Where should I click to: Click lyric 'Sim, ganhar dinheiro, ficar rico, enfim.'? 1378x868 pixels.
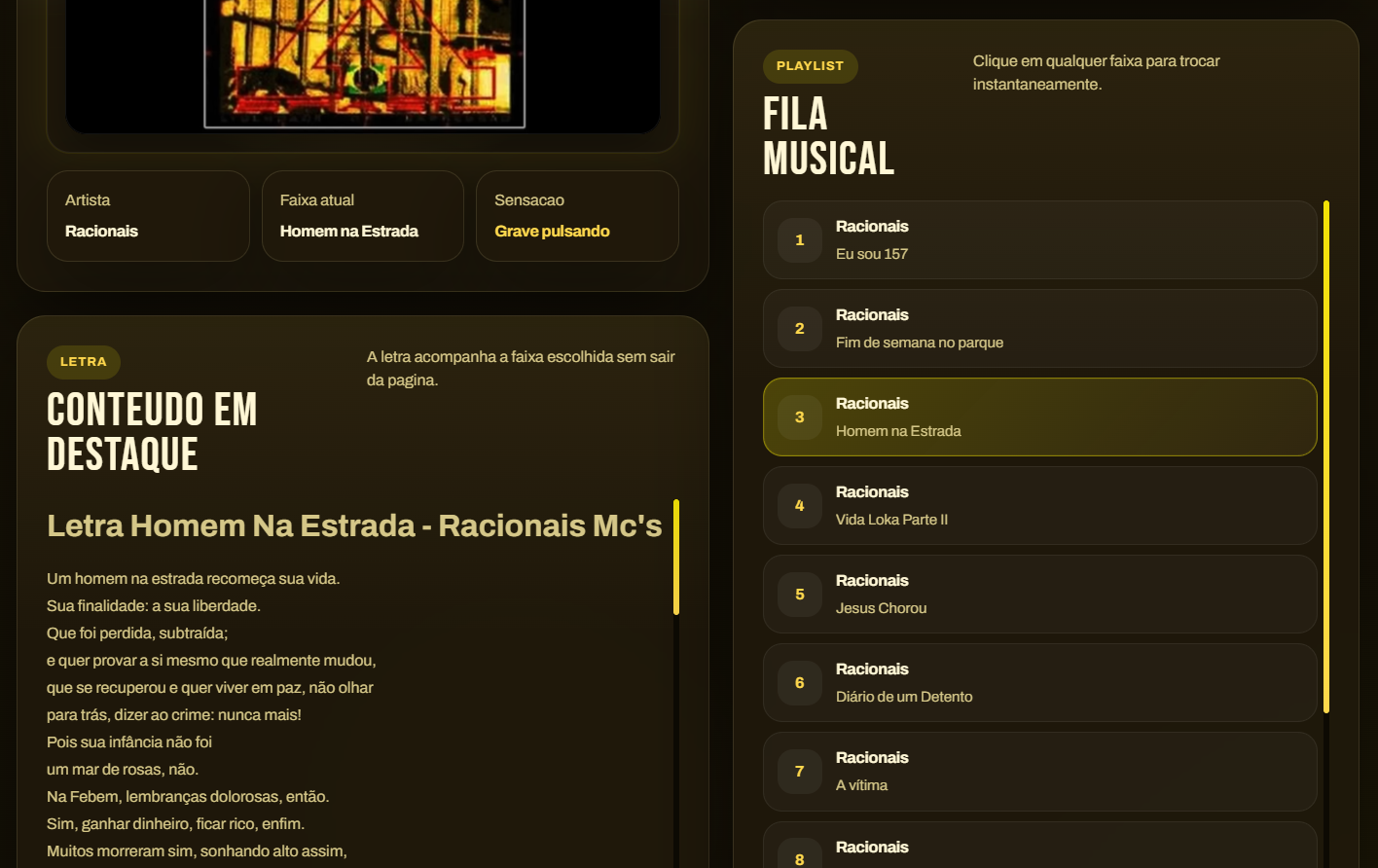pyautogui.click(x=176, y=824)
